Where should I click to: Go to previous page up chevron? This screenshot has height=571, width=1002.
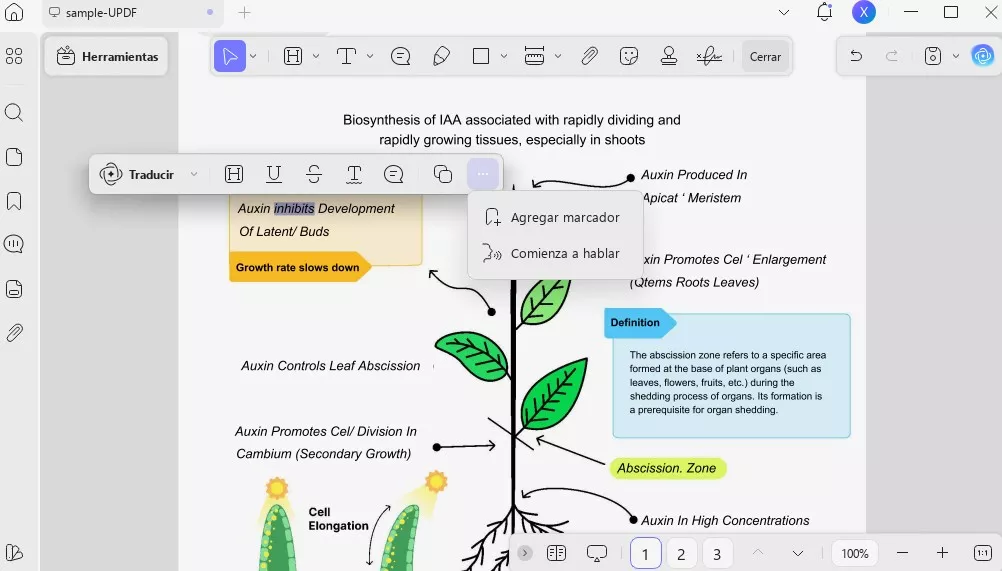[x=757, y=552]
